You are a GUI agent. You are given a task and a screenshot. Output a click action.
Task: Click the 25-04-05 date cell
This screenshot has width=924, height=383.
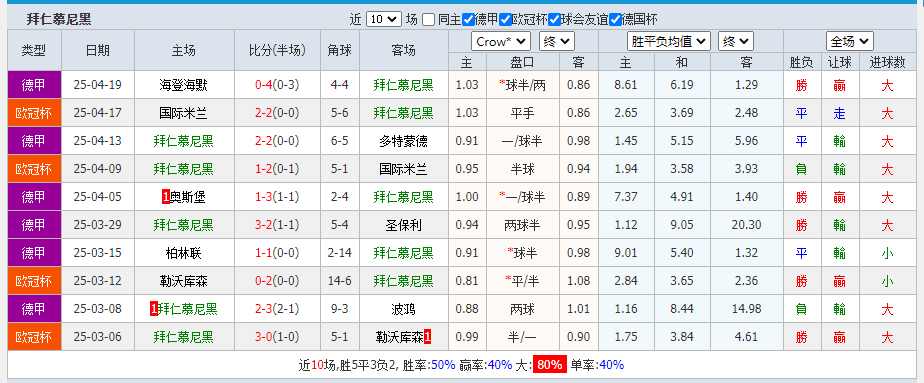point(98,197)
